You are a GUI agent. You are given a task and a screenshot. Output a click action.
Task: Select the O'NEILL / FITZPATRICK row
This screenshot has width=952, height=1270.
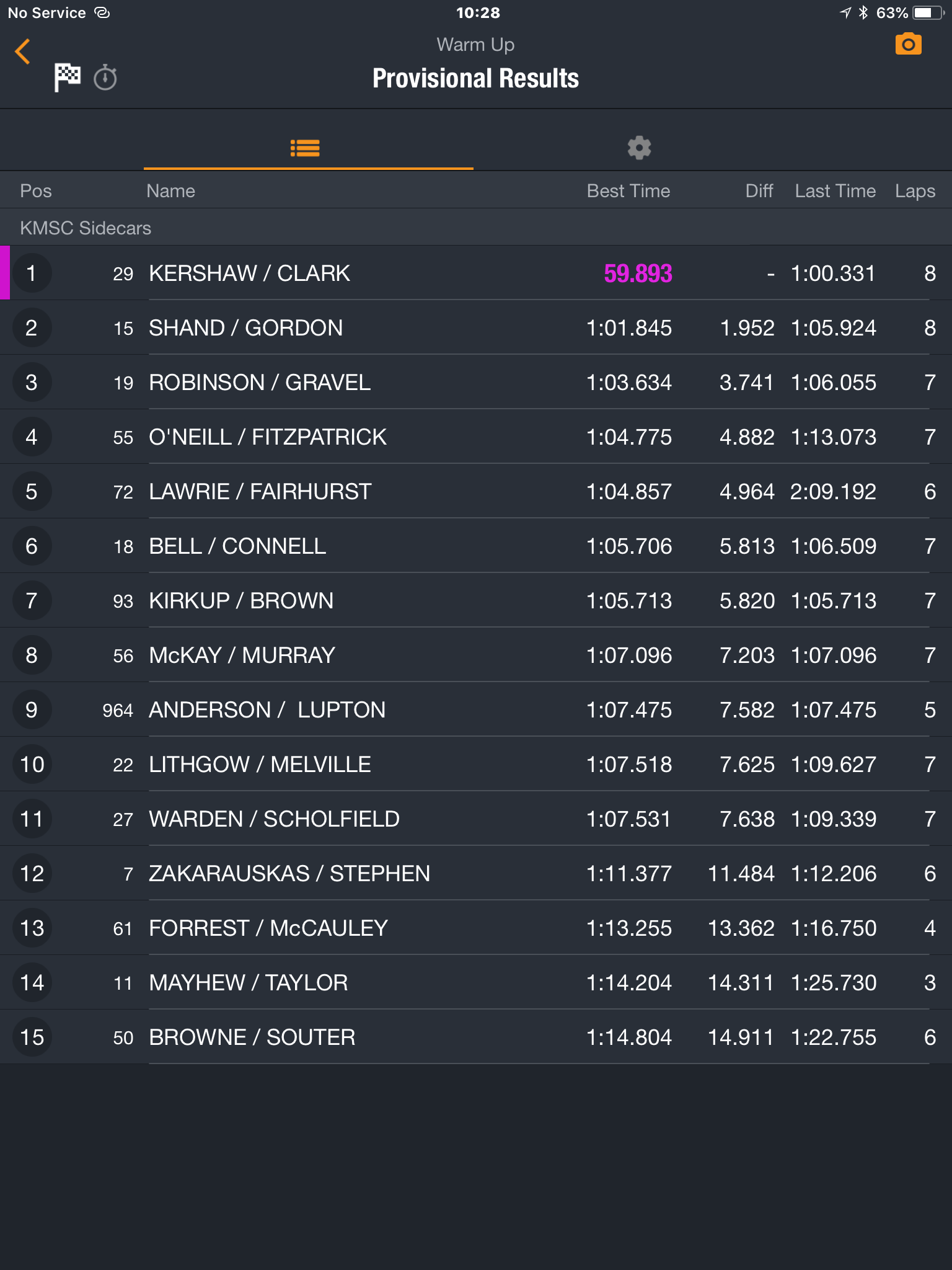[476, 437]
